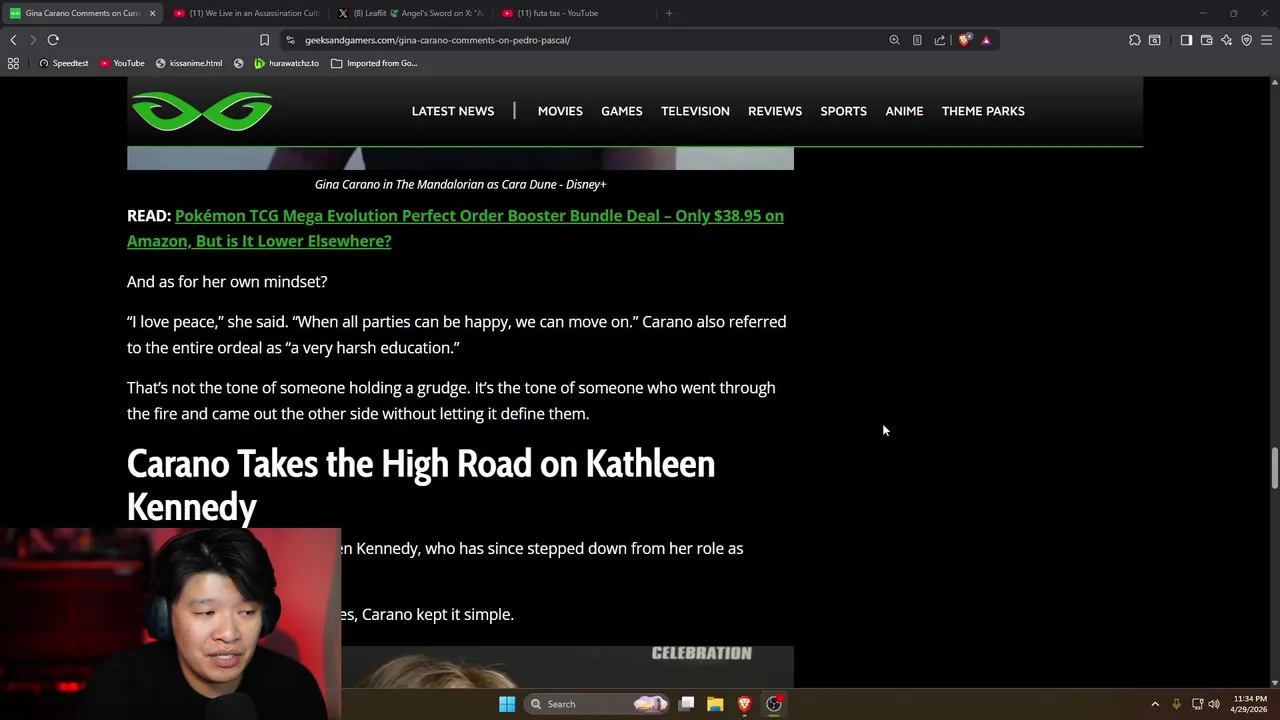Switch to the Leaflit Angel's Sword X tab

tap(411, 13)
